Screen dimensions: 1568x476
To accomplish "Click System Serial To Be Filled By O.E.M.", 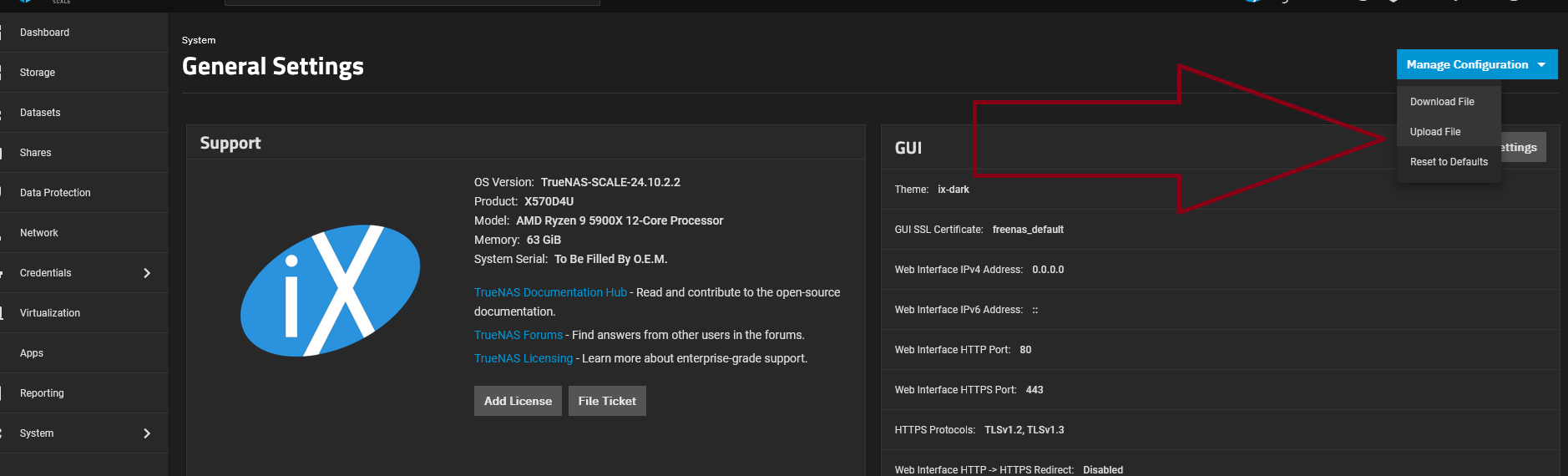I will 570,259.
